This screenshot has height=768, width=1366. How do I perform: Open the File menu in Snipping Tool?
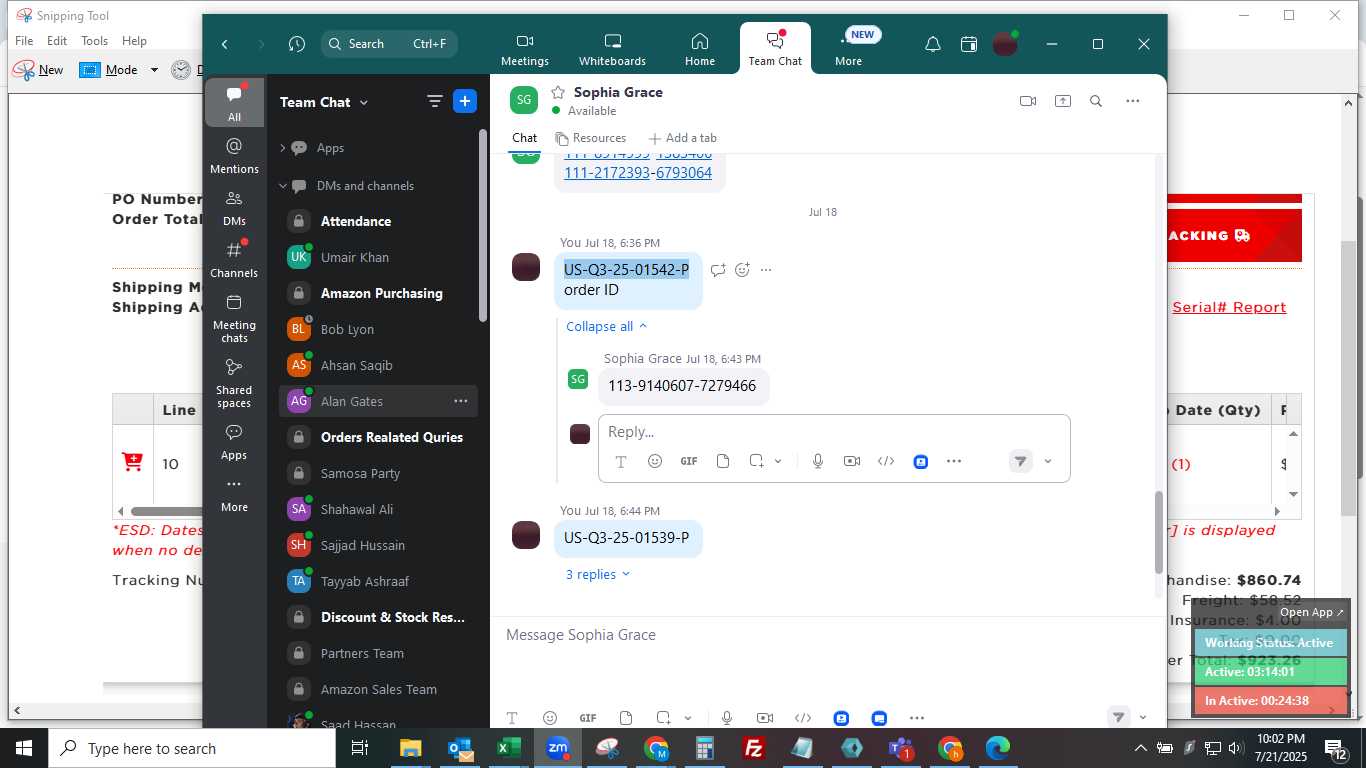24,41
